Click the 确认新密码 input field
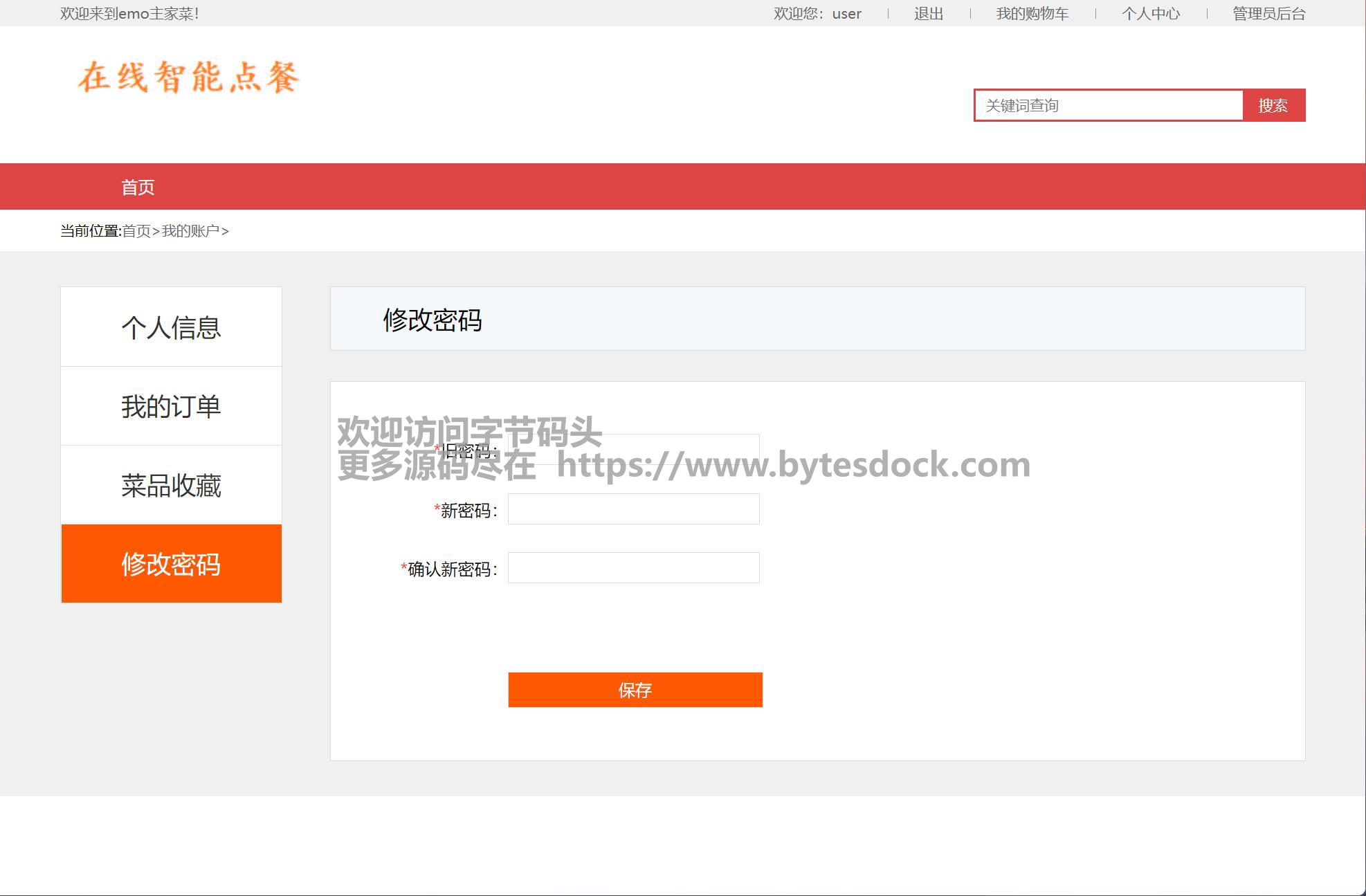The image size is (1366, 896). click(x=633, y=568)
